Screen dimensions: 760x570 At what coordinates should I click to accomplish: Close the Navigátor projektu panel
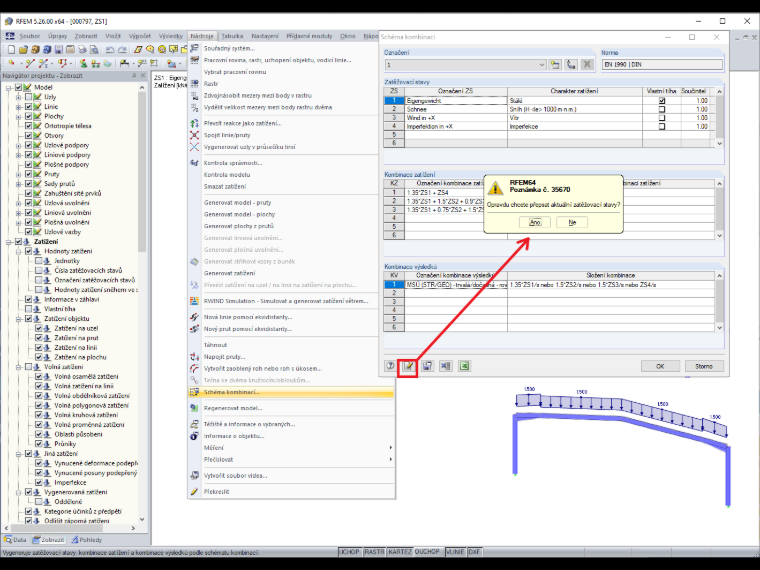pos(143,76)
